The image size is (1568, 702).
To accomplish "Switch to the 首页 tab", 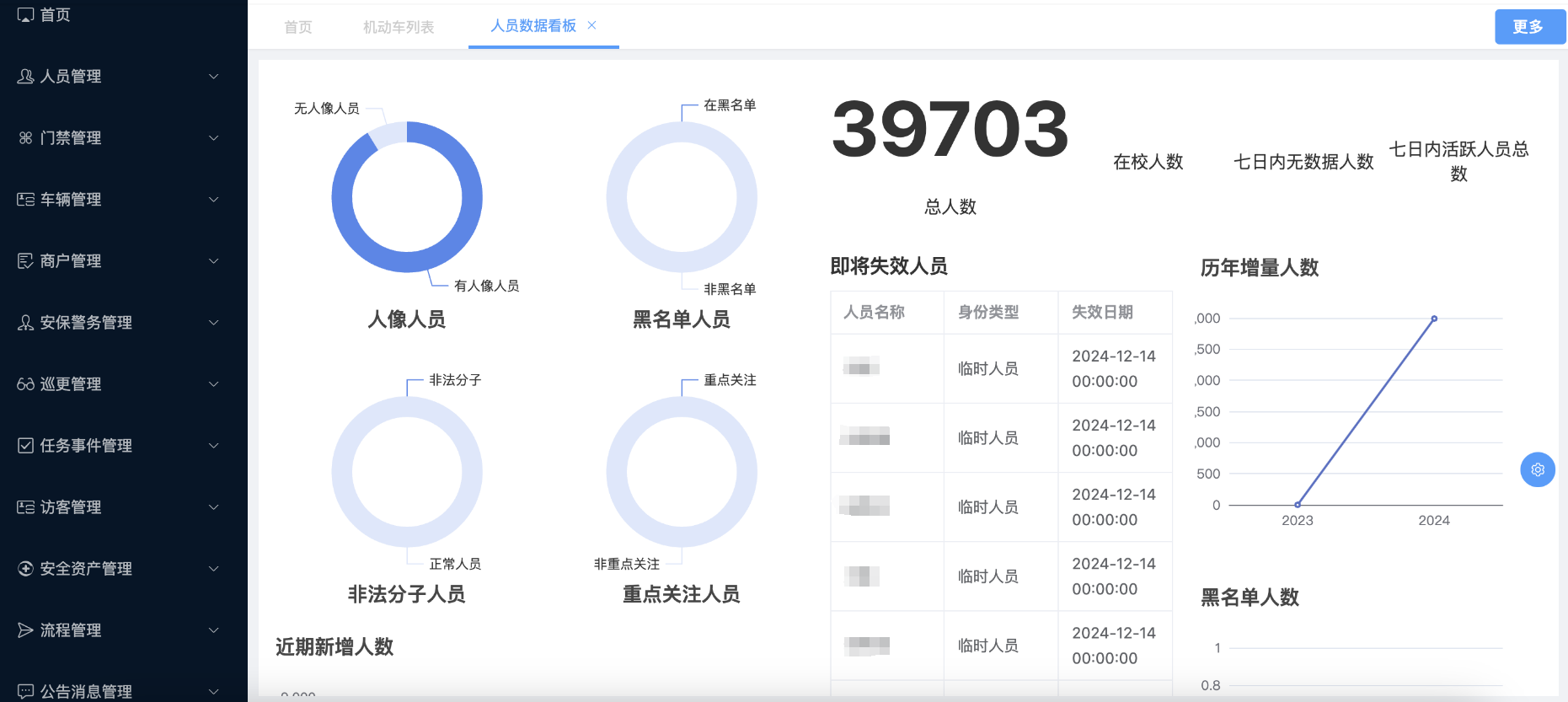I will pos(298,27).
